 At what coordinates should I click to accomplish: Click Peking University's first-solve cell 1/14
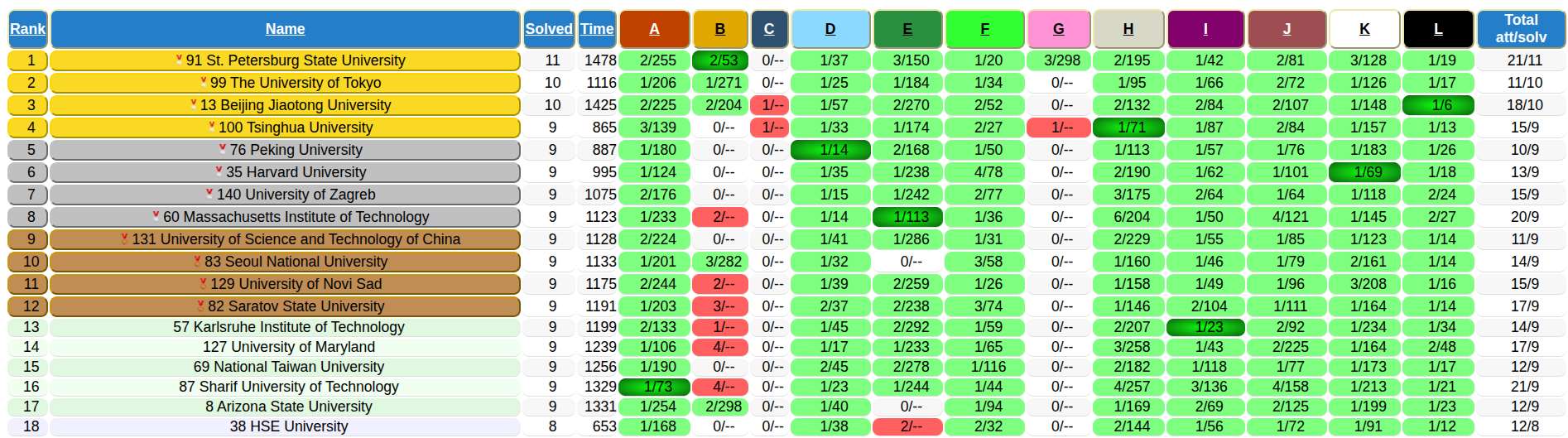coord(830,150)
